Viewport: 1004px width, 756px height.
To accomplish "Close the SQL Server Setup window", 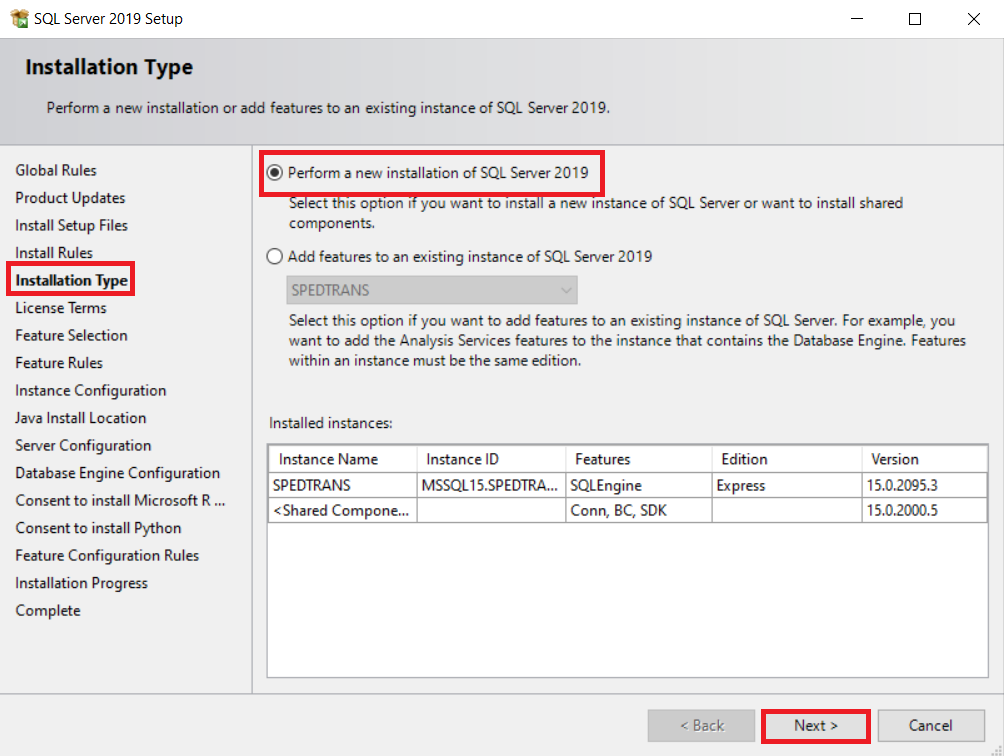I will coord(973,19).
